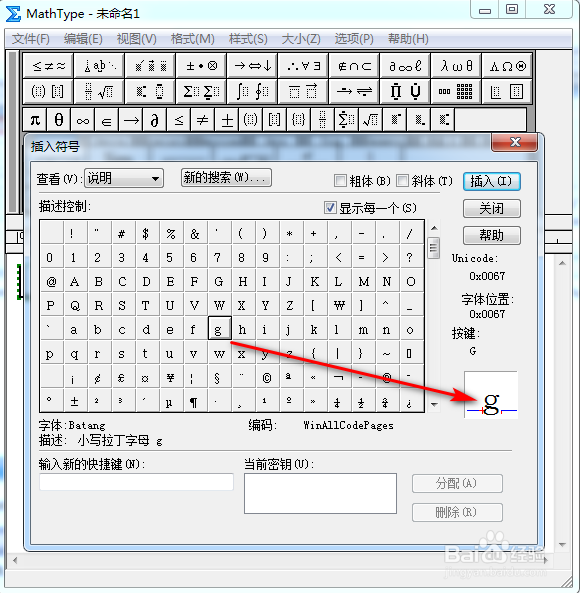Toggle the 斜体(T) italic checkbox

click(x=402, y=181)
